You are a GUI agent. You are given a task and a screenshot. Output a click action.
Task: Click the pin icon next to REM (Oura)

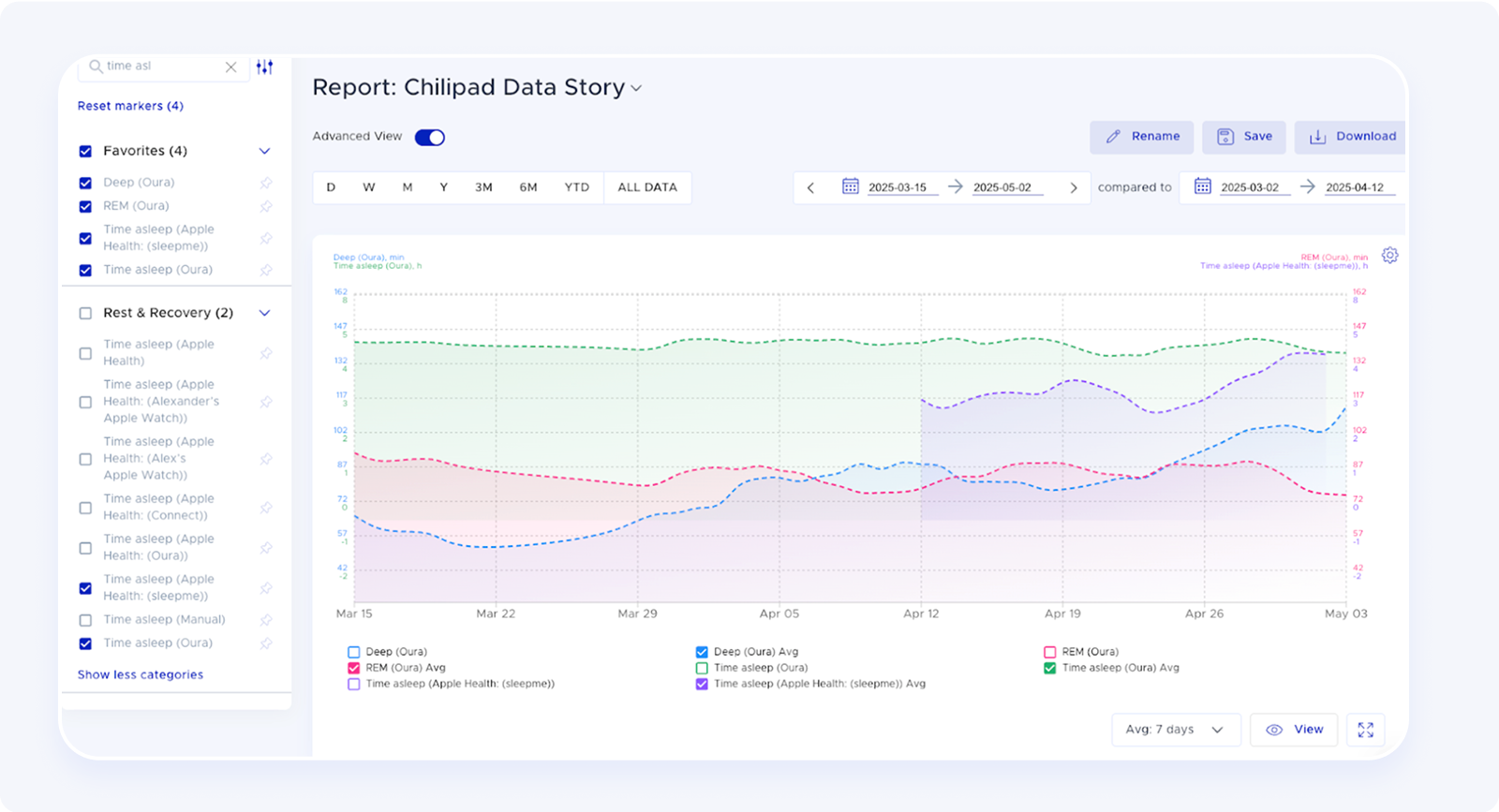click(x=266, y=206)
